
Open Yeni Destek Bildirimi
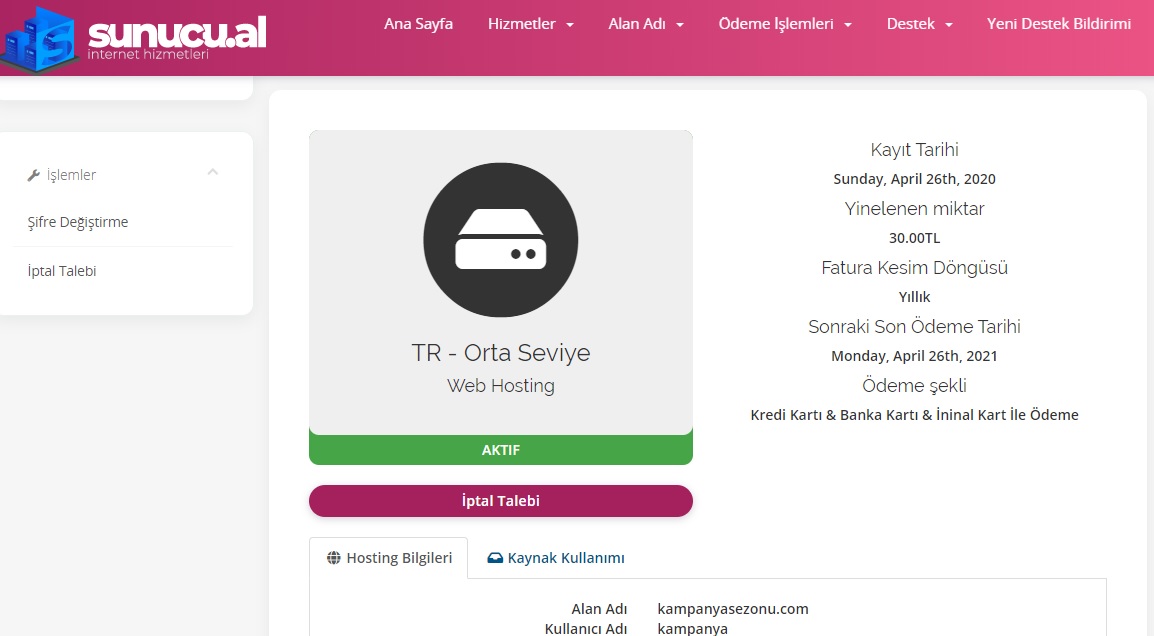point(1058,24)
